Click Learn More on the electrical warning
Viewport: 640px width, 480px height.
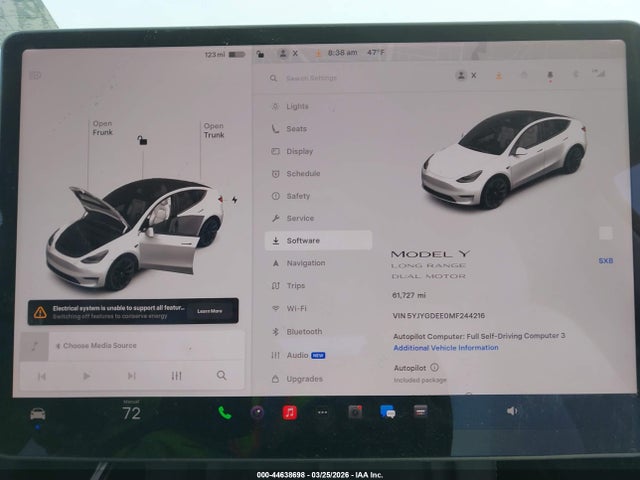[x=210, y=311]
